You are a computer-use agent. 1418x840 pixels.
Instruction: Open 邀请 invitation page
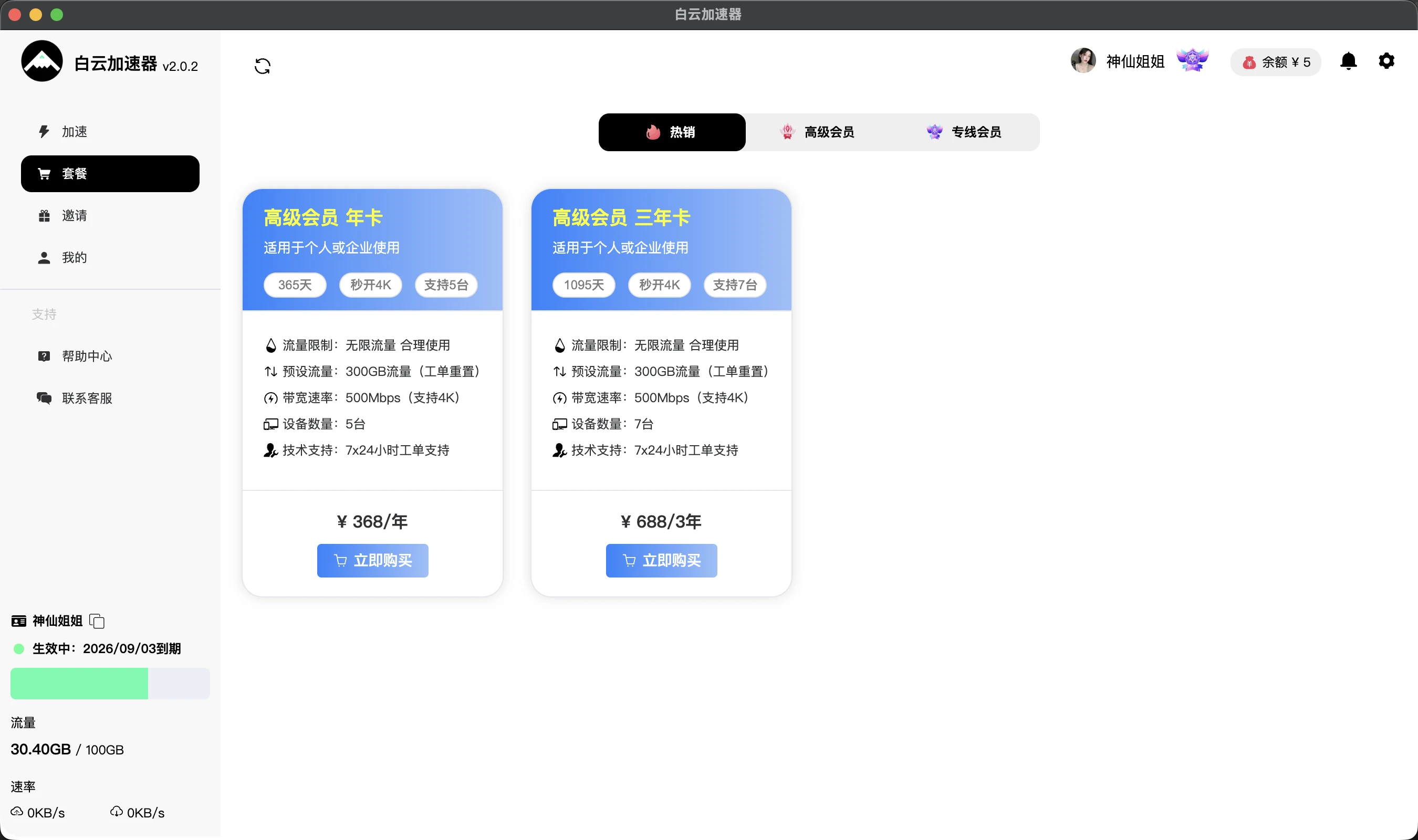point(74,216)
